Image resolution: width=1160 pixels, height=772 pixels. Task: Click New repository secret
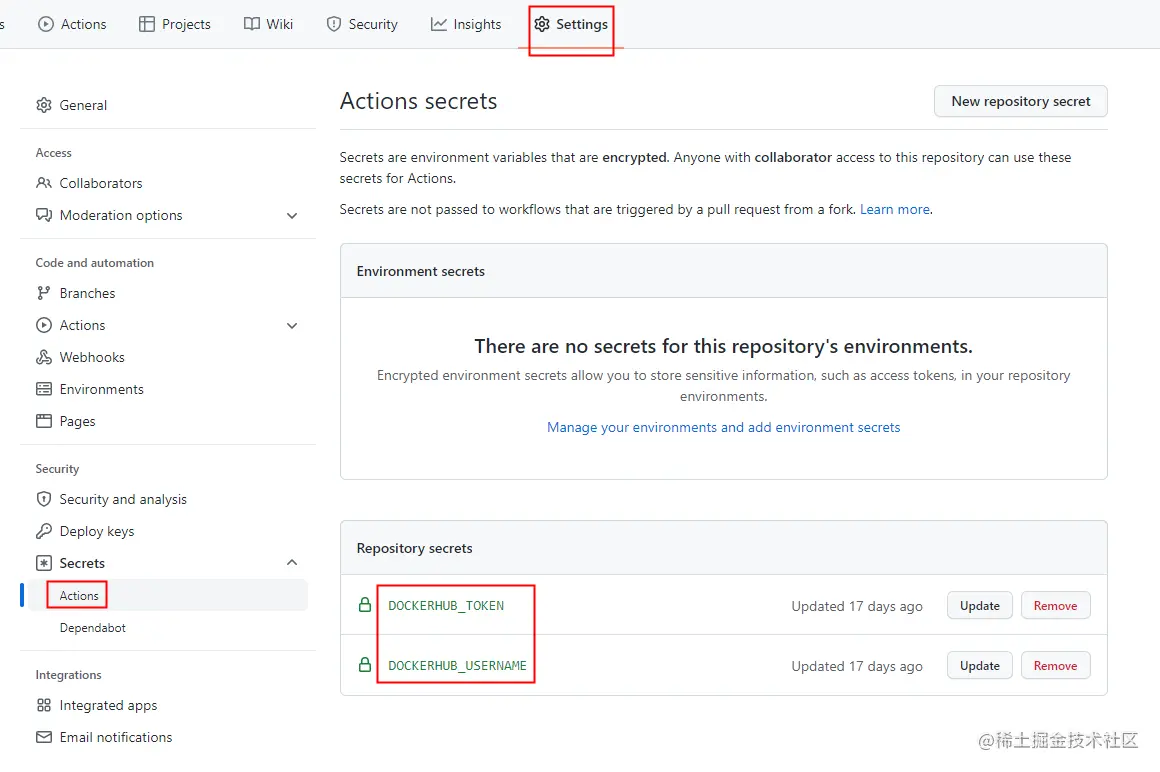[x=1020, y=101]
